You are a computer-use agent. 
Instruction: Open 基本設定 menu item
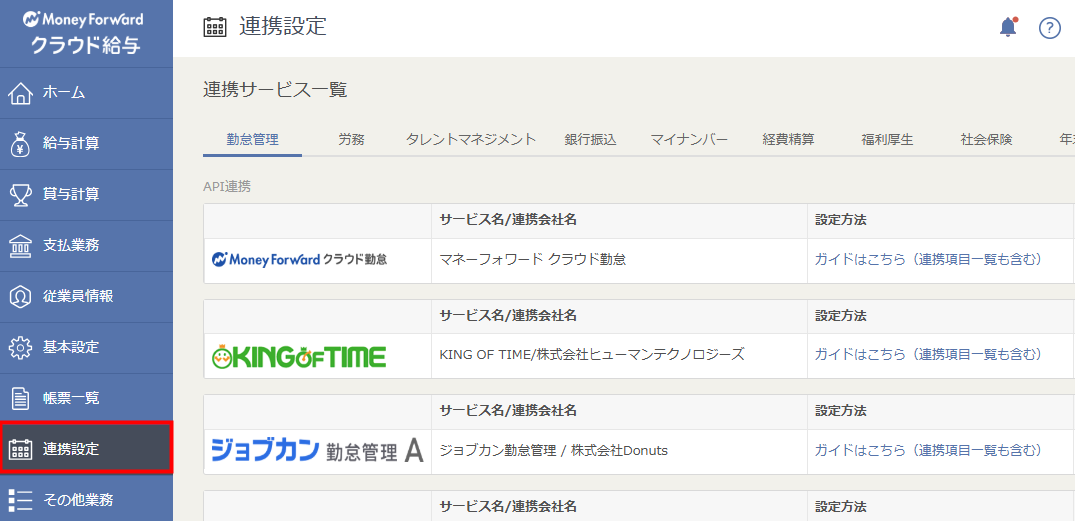pyautogui.click(x=86, y=347)
